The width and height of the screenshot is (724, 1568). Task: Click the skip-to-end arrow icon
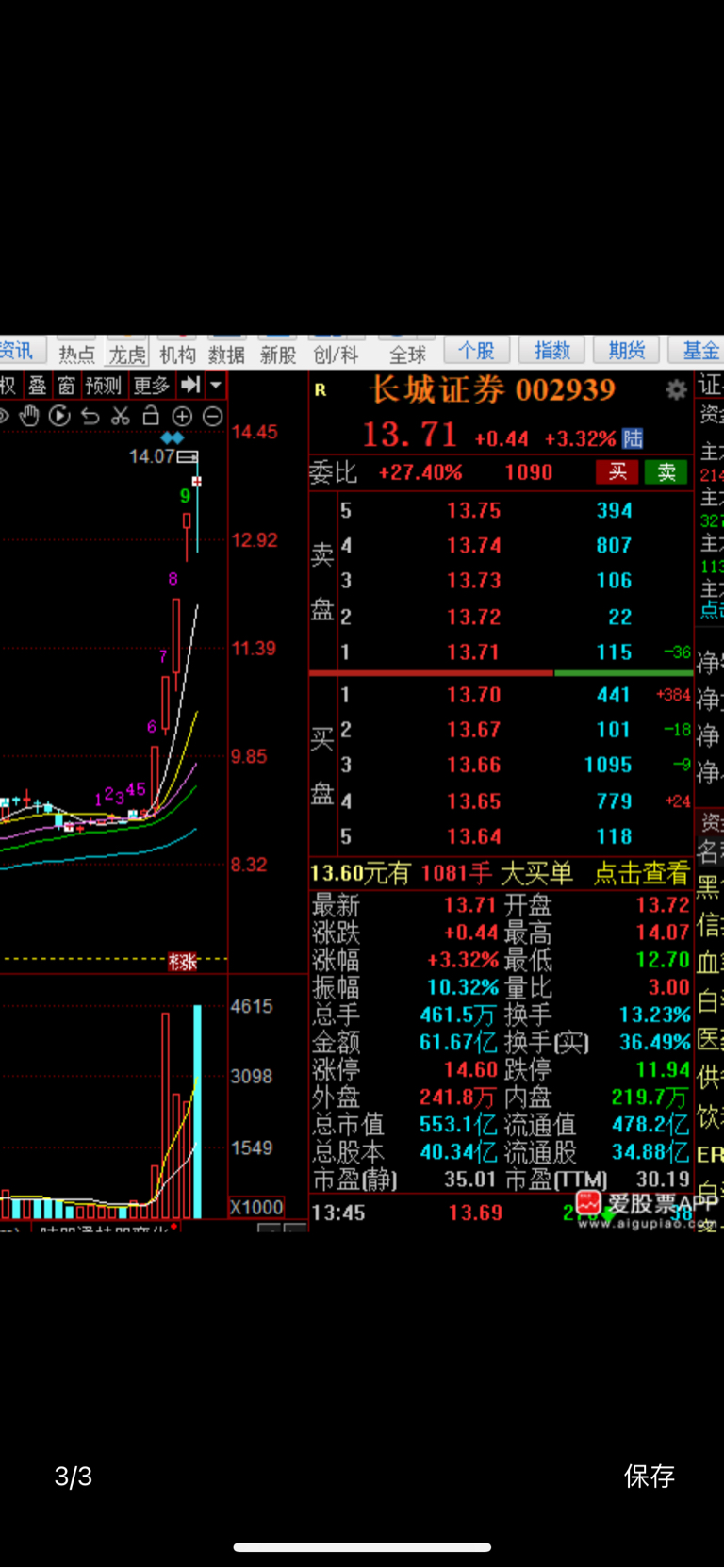[x=190, y=385]
